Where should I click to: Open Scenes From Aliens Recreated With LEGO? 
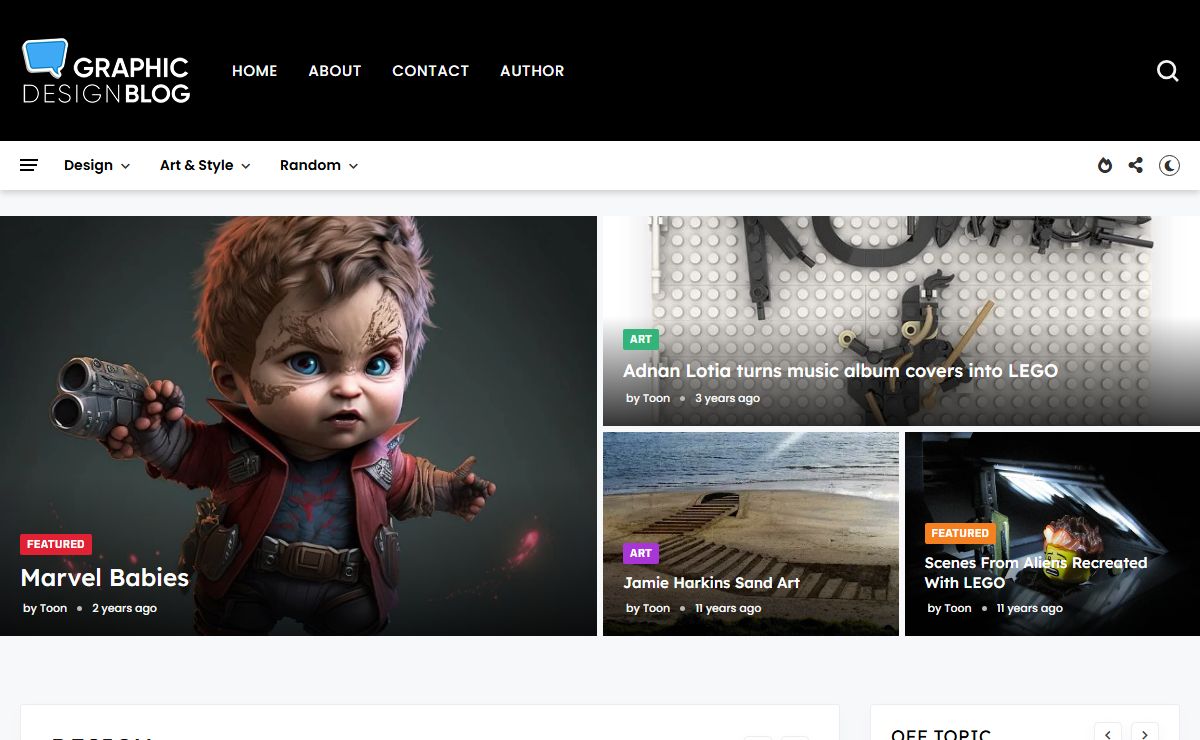pyautogui.click(x=1036, y=573)
